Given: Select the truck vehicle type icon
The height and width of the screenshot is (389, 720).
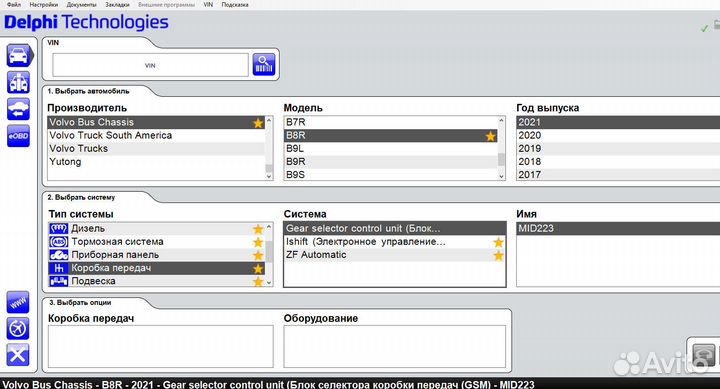Looking at the screenshot, I should (18, 82).
